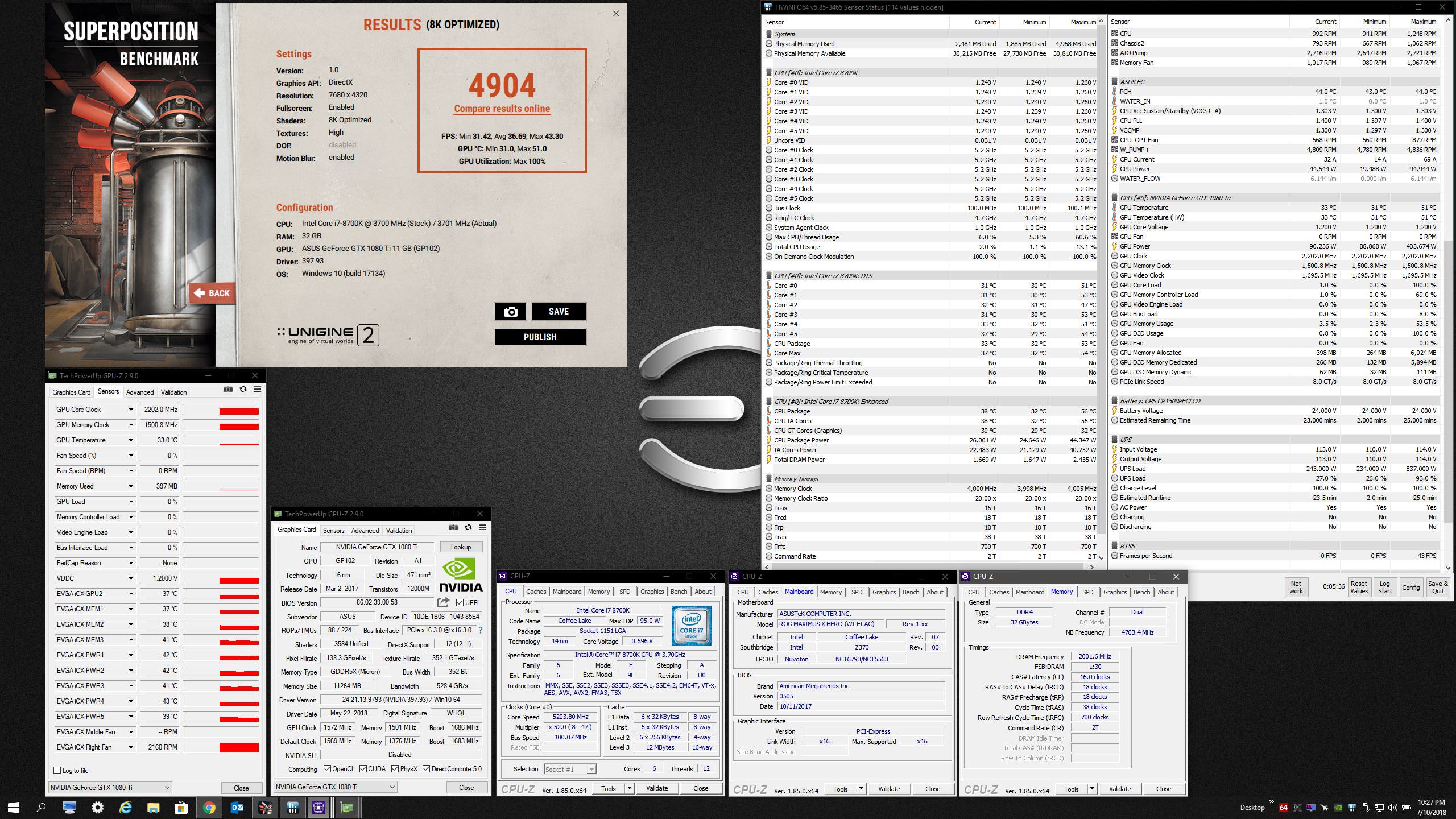Viewport: 1456px width, 819px height.
Task: Open GPU selector in GPU-Z Graphics Card window
Action: coord(336,787)
